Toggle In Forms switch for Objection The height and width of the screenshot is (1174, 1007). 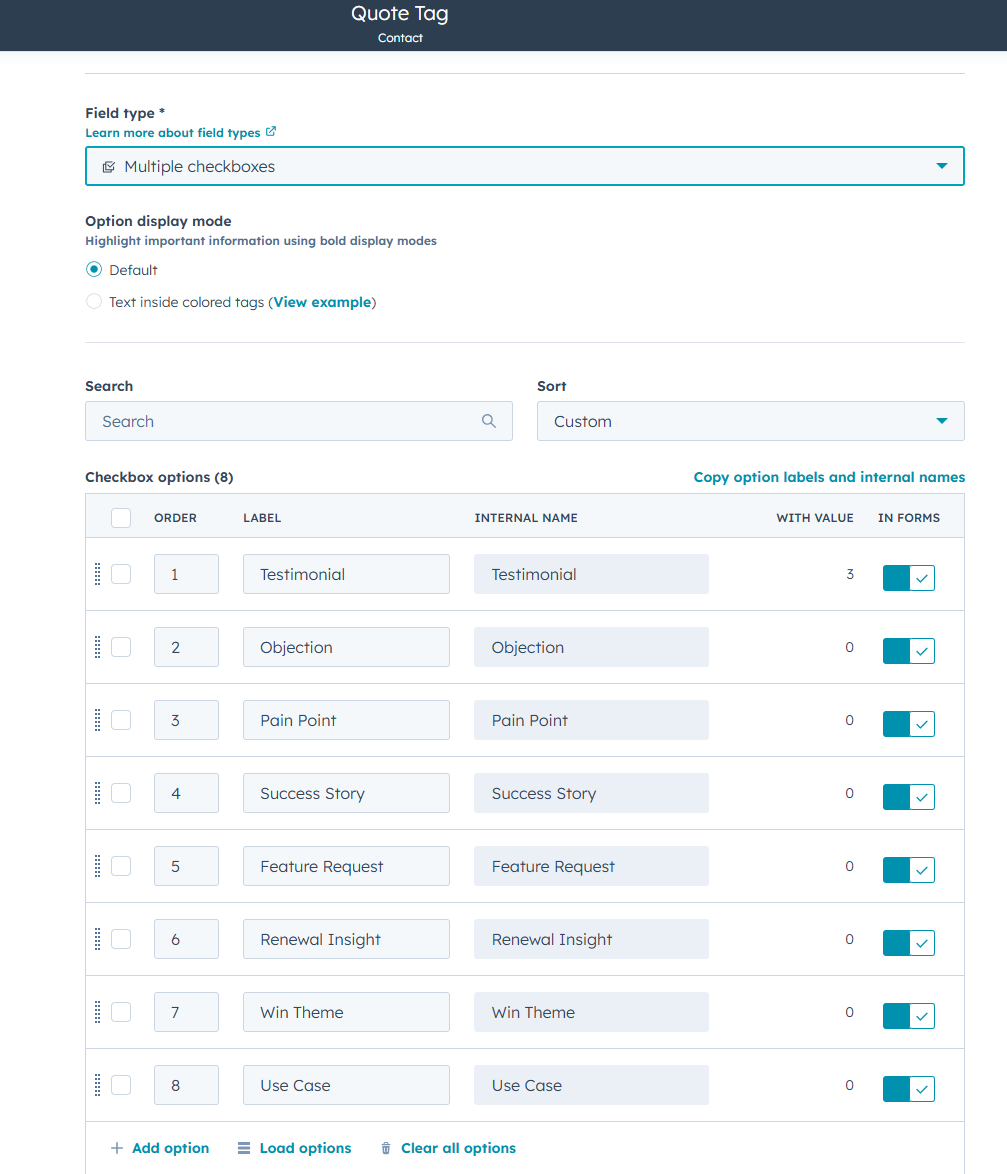pyautogui.click(x=908, y=651)
